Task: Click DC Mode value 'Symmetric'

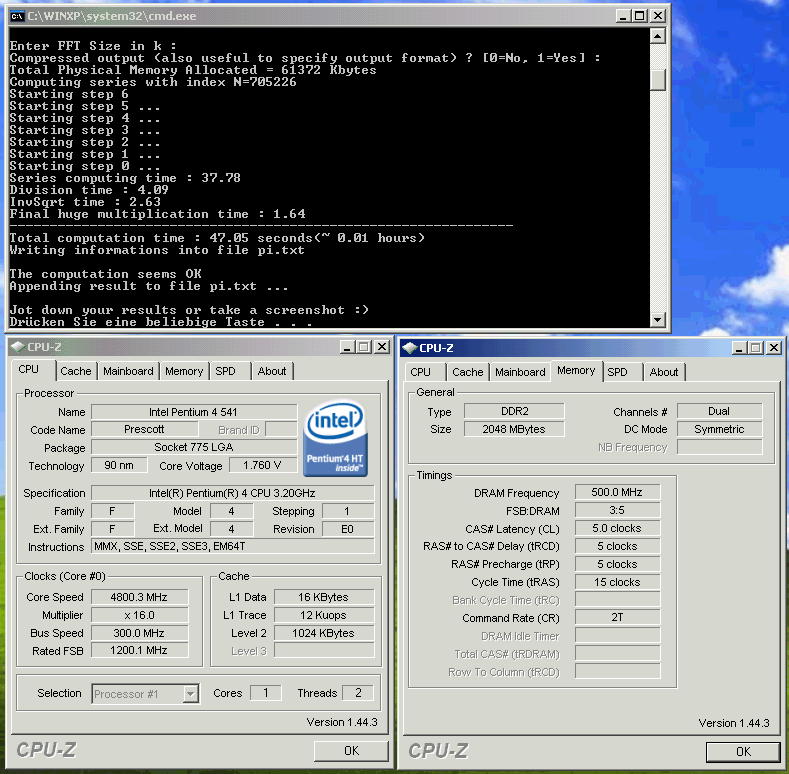Action: tap(720, 429)
